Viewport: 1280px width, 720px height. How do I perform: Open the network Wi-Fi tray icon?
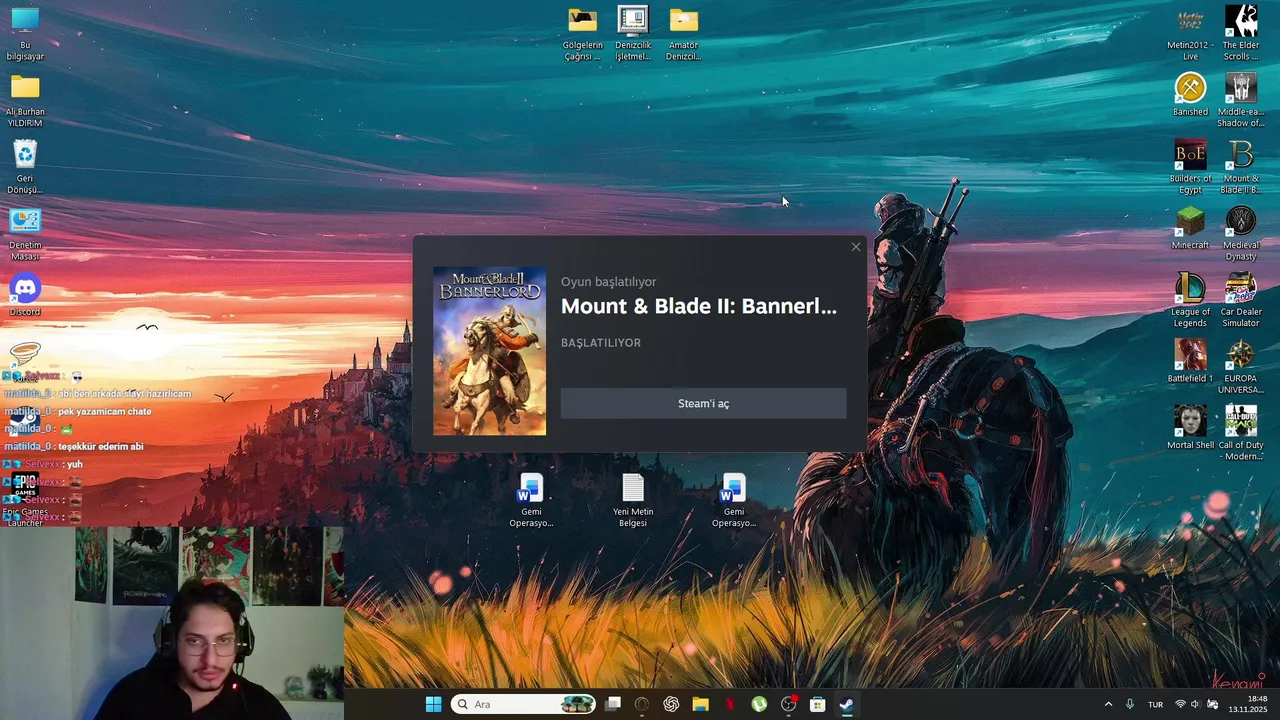tap(1180, 704)
